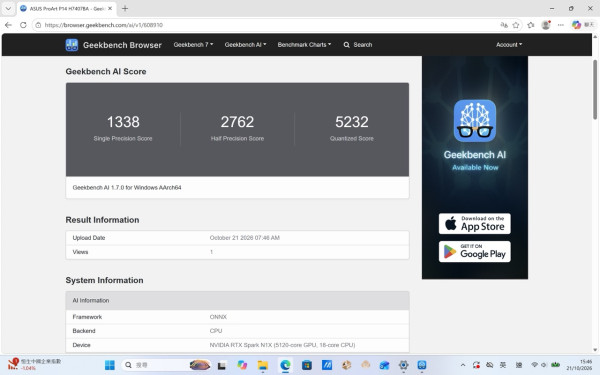The image size is (600, 375).
Task: Click the 2762 Half Precision Score
Action: [237, 122]
